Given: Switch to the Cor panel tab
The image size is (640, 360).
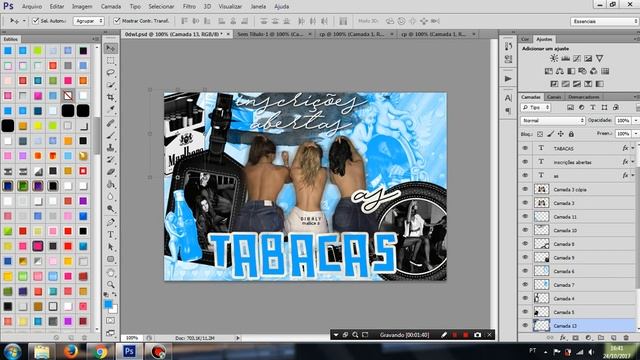Looking at the screenshot, I should (x=525, y=39).
